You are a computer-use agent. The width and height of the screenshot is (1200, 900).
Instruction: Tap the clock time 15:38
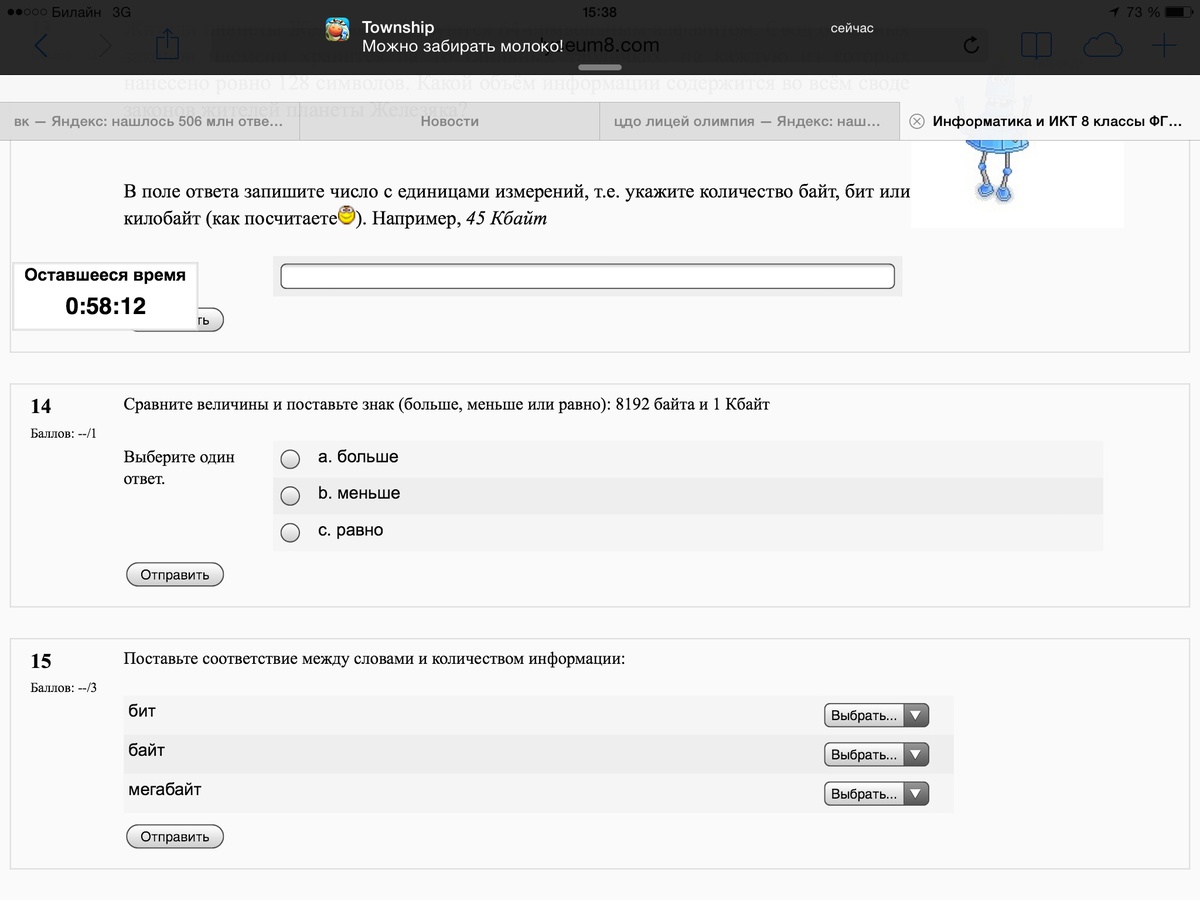point(599,12)
